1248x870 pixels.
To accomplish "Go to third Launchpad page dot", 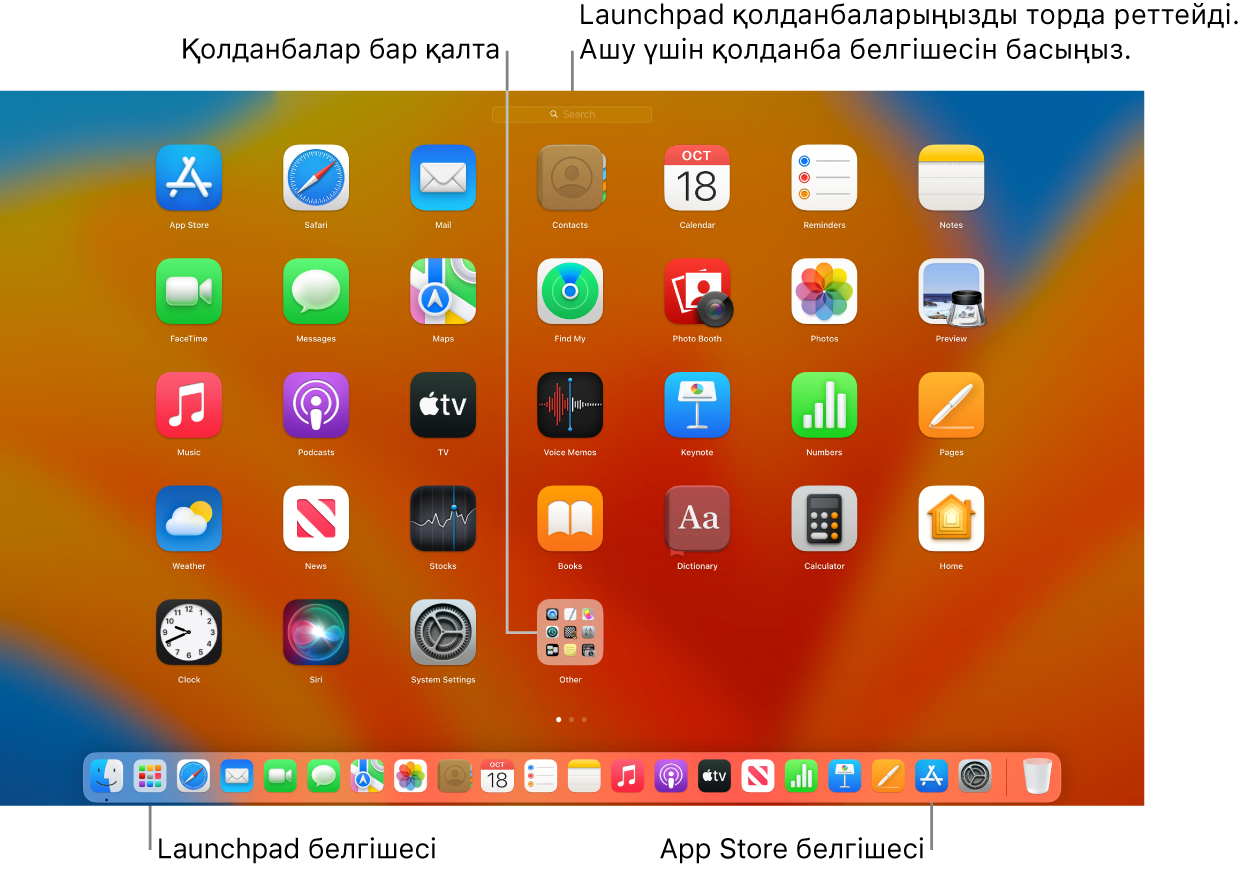I will (x=584, y=719).
